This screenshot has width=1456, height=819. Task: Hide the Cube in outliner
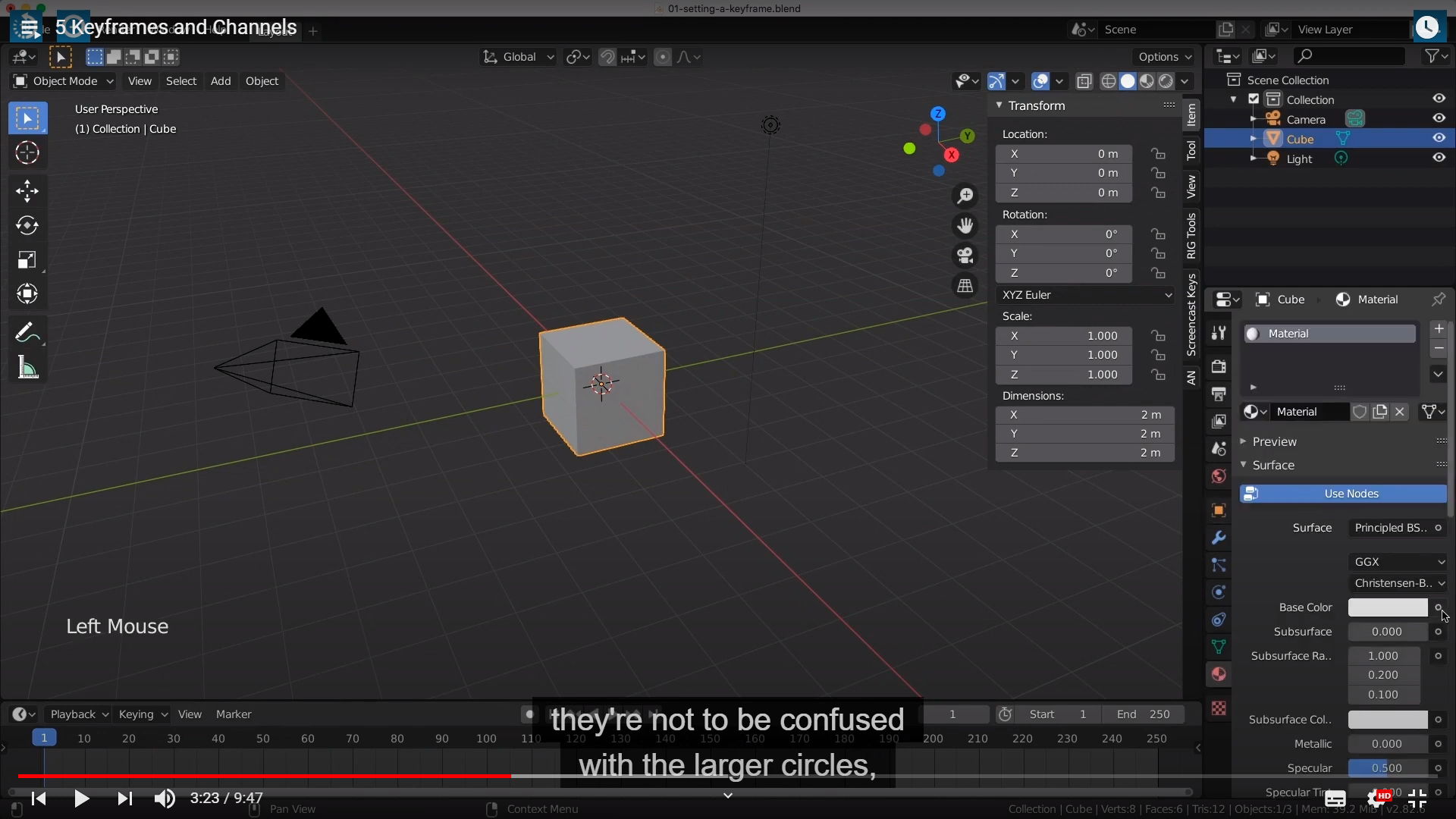pyautogui.click(x=1439, y=138)
